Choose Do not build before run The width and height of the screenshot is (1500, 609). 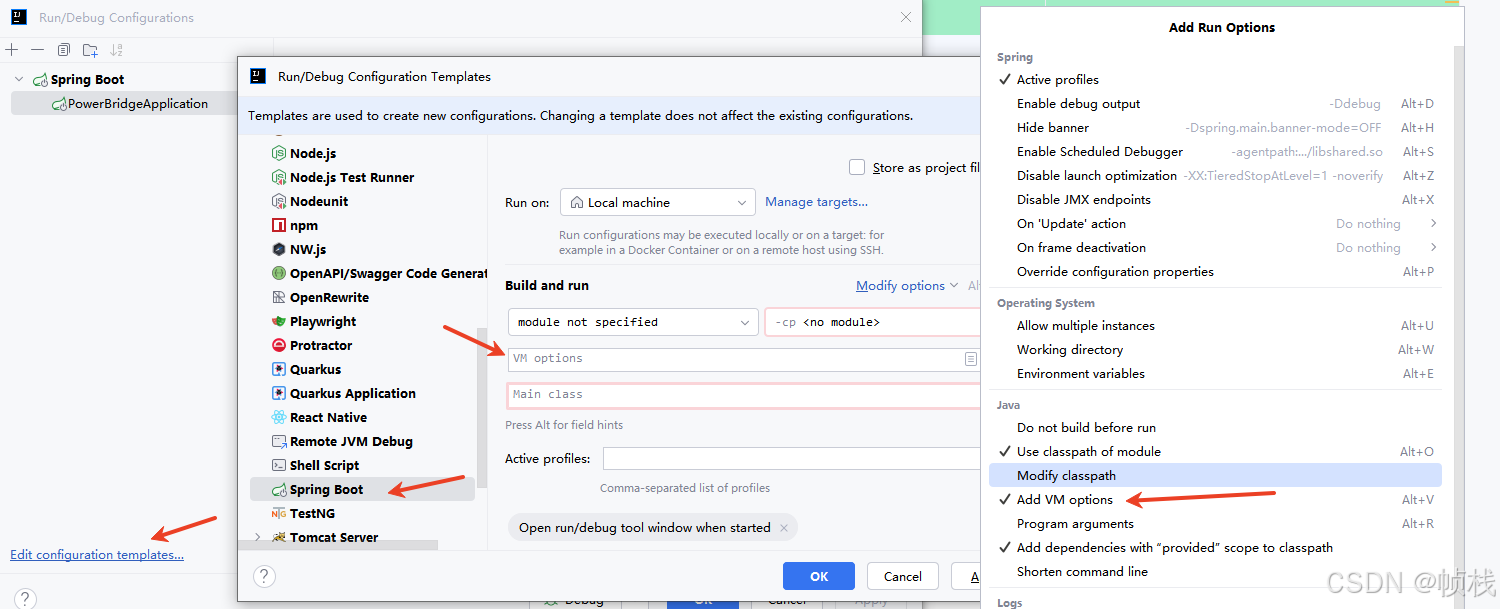click(x=1215, y=427)
